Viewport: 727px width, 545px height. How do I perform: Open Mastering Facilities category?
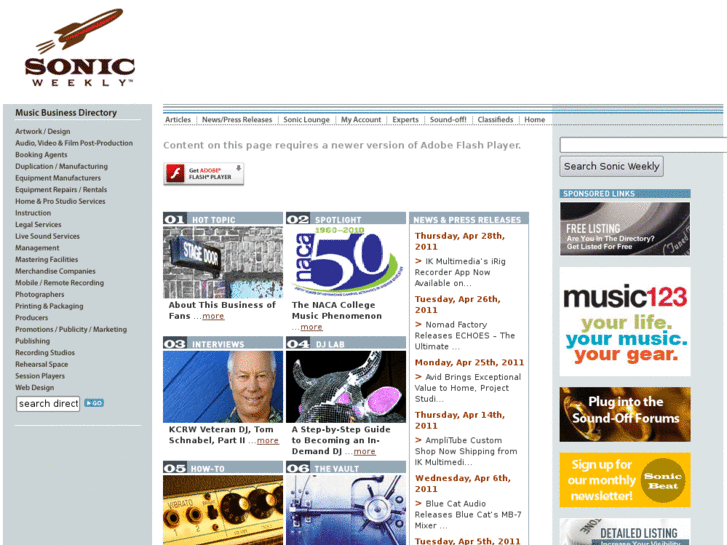click(x=46, y=259)
